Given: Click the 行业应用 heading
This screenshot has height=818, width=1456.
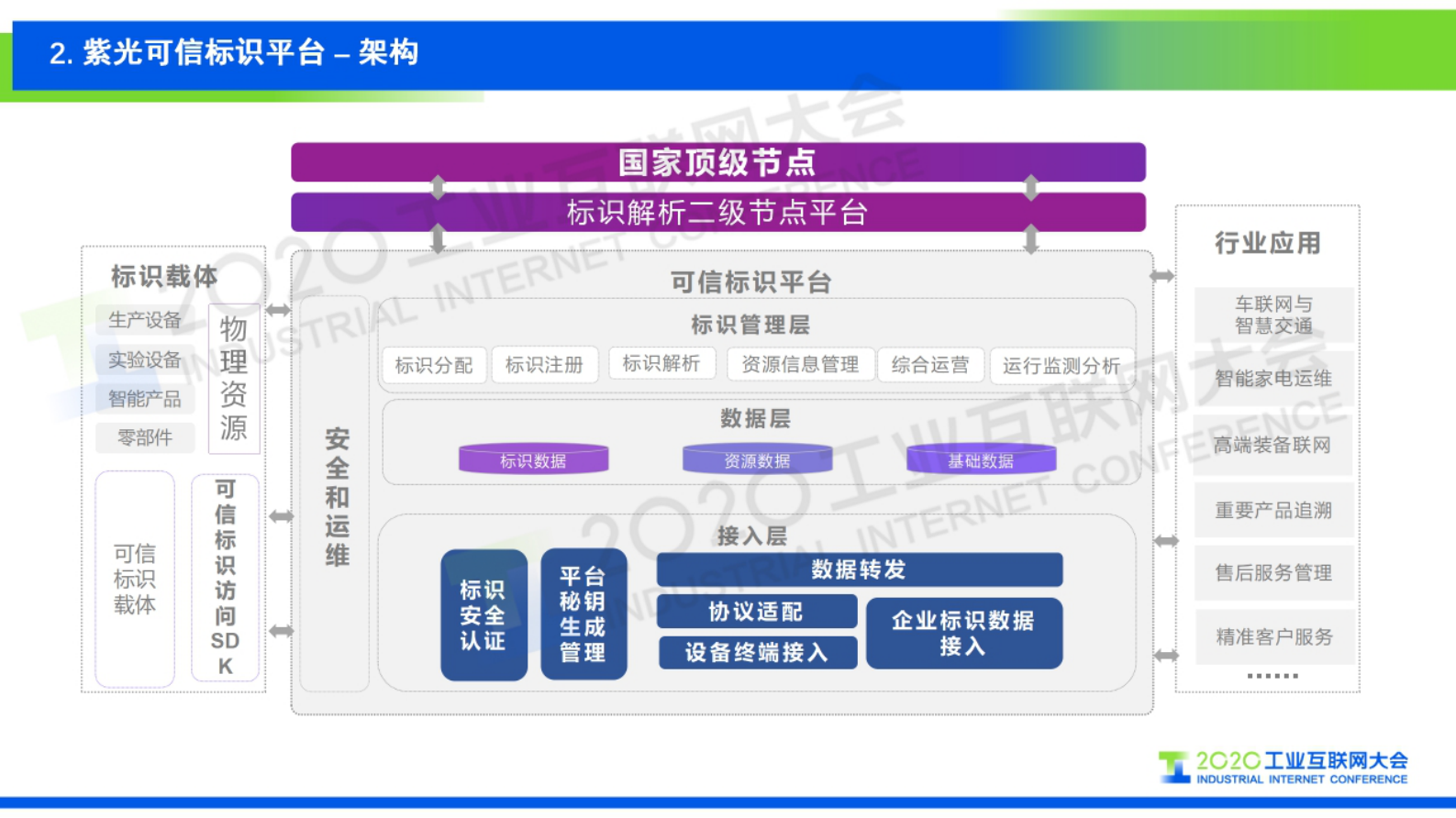Looking at the screenshot, I should (1268, 243).
